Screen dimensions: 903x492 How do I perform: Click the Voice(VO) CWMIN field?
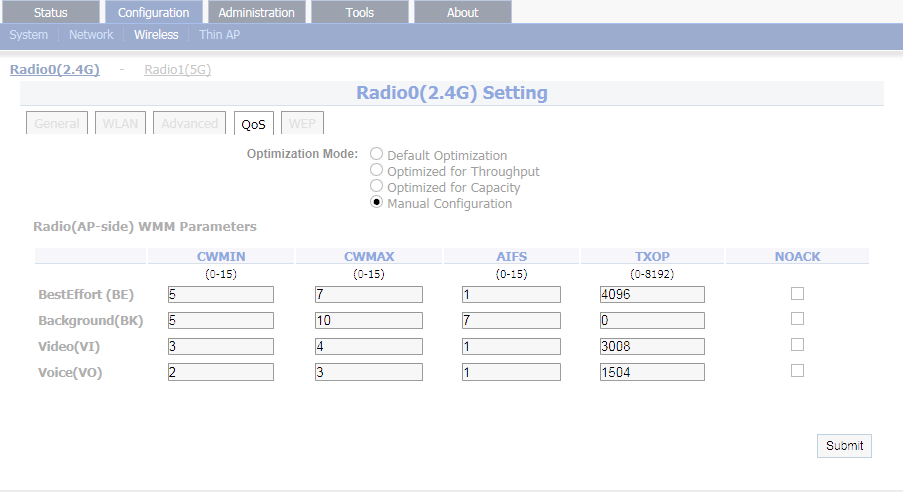tap(221, 372)
